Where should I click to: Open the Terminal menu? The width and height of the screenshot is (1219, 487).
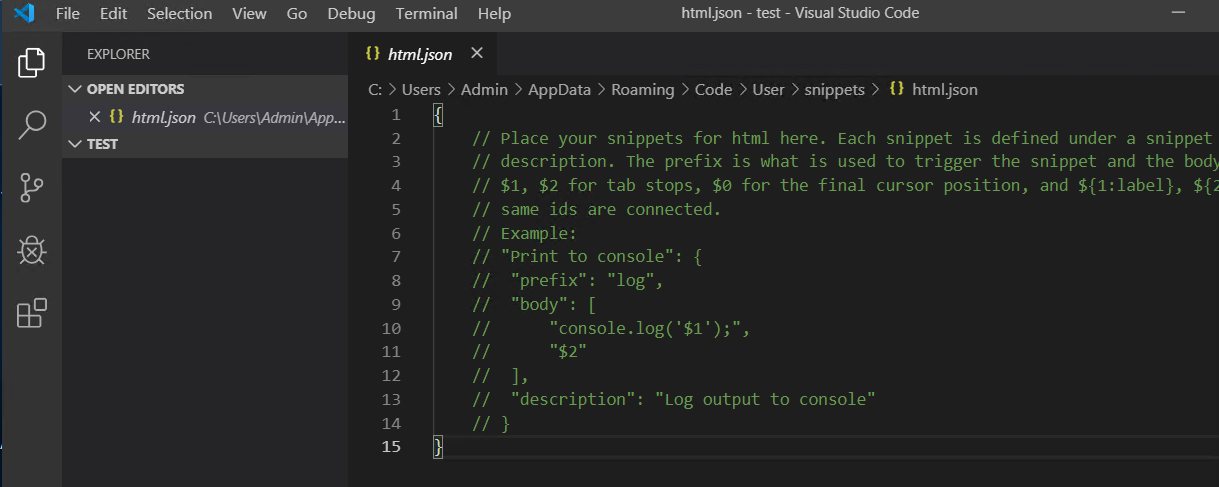427,14
